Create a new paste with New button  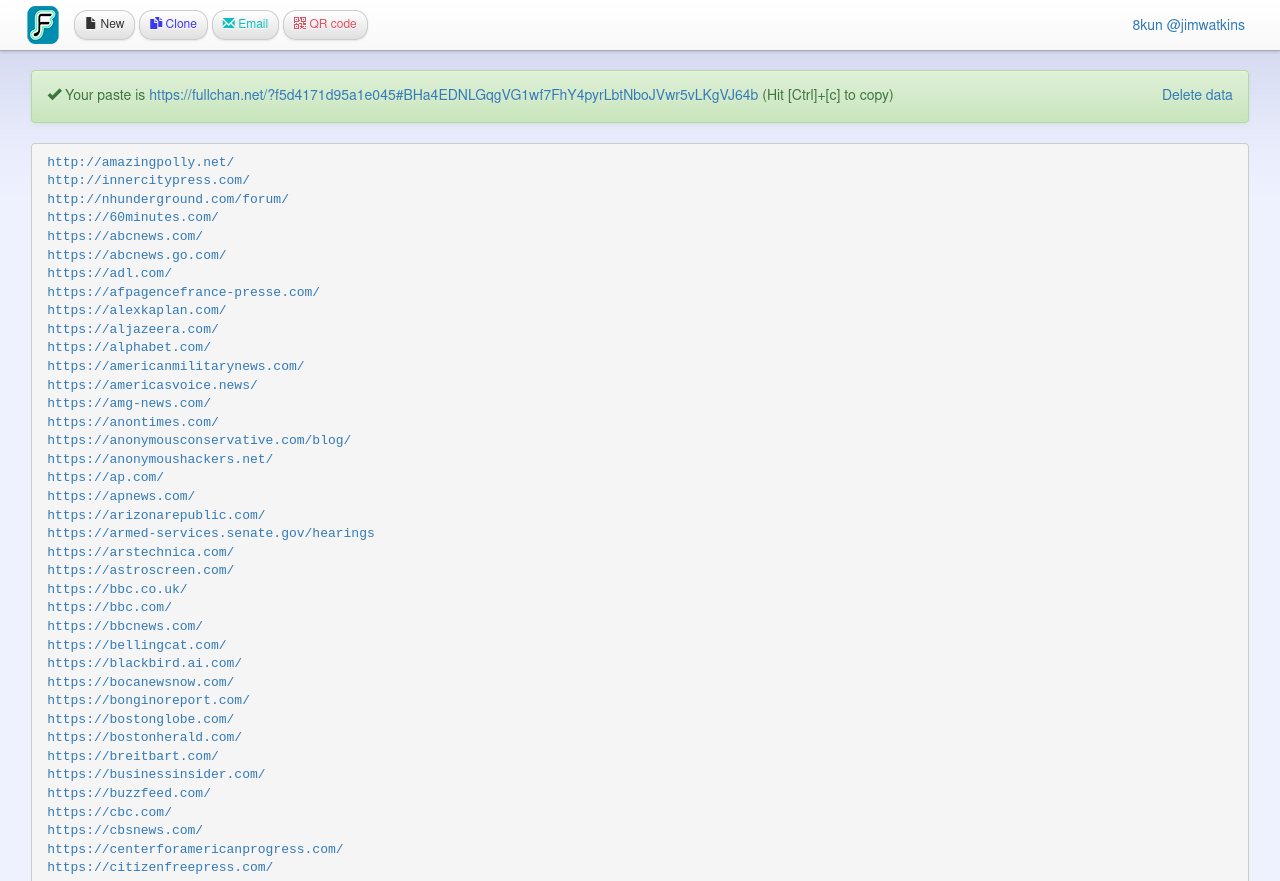point(104,25)
